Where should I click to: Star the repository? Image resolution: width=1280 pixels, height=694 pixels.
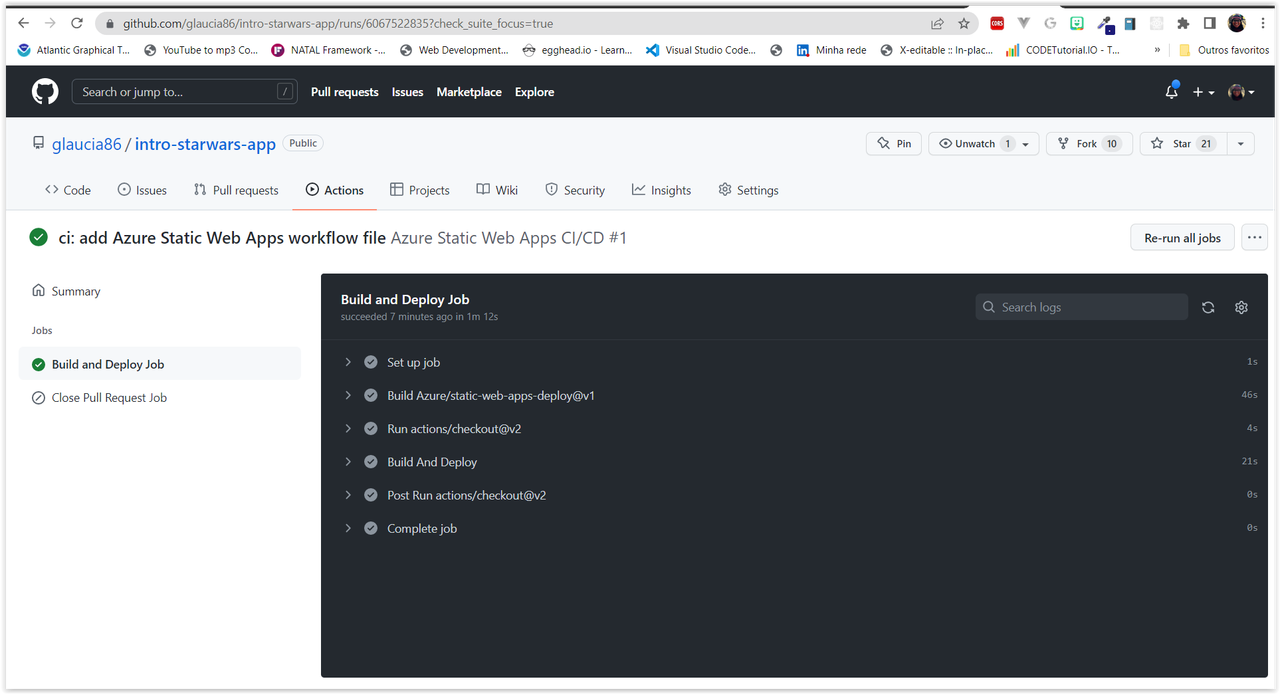pos(1182,144)
